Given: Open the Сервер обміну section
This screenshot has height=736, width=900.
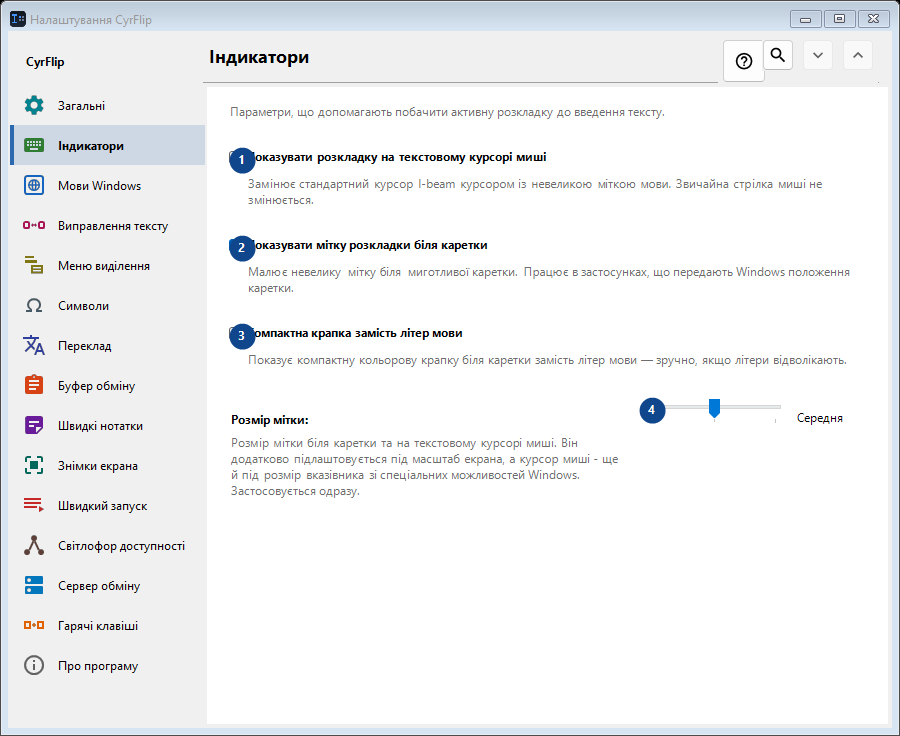Looking at the screenshot, I should pyautogui.click(x=108, y=586).
